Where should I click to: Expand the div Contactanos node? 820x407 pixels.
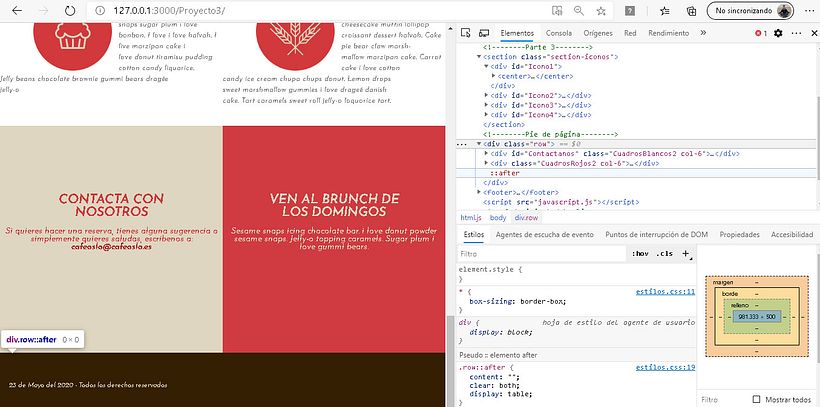[x=486, y=153]
